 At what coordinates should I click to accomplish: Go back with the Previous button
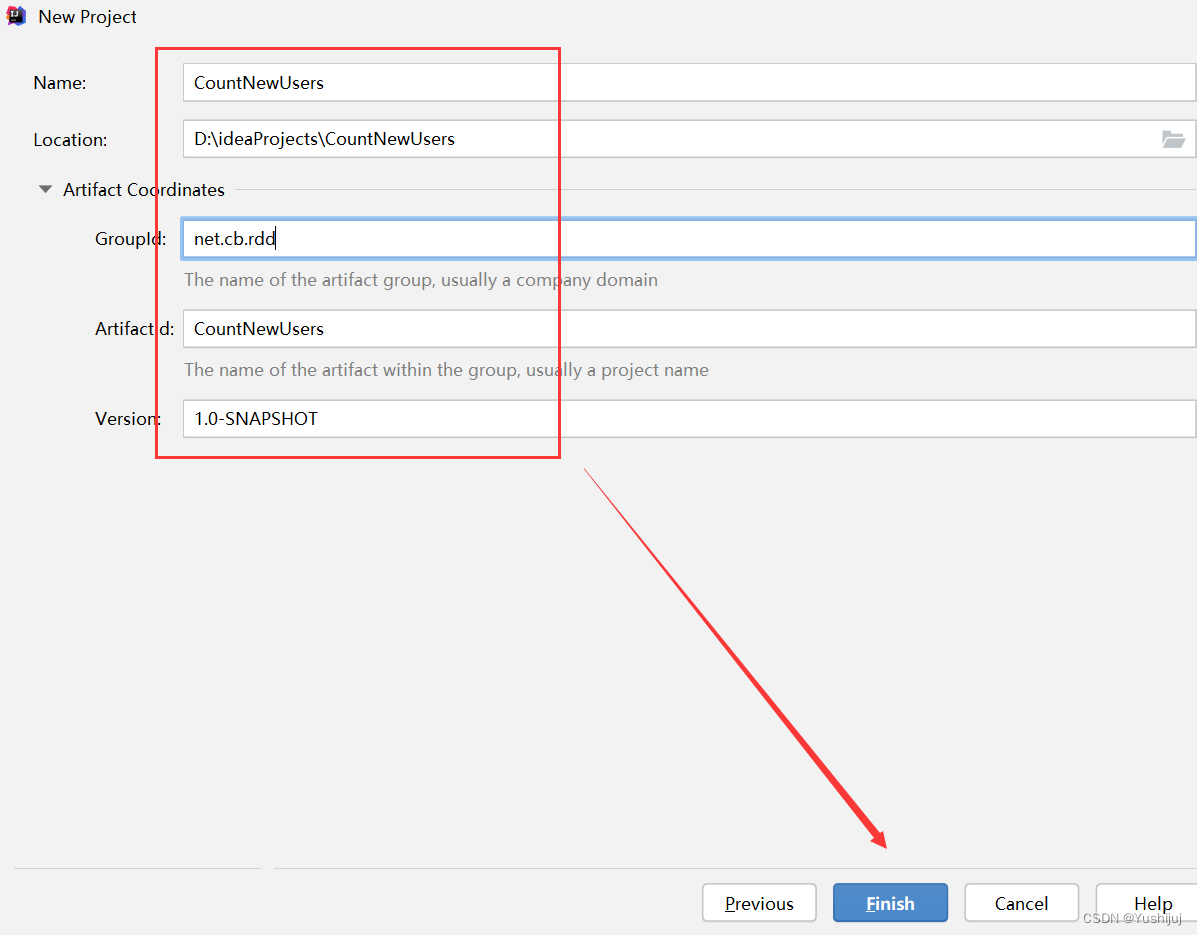pos(759,903)
